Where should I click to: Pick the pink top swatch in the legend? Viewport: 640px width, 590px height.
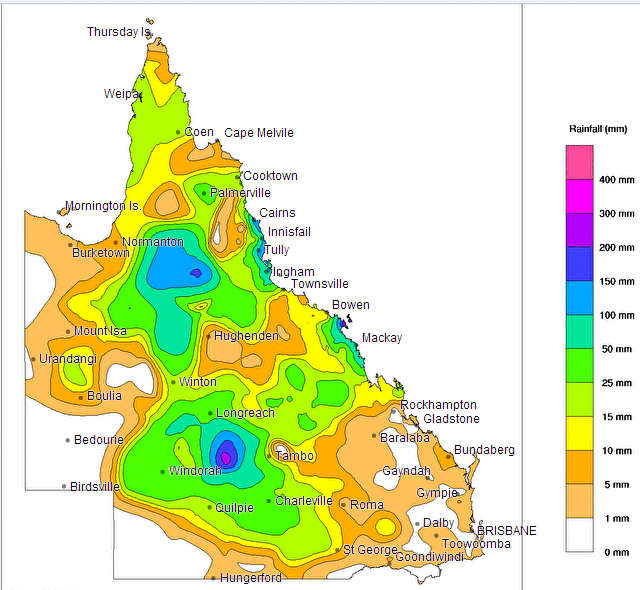(x=580, y=162)
